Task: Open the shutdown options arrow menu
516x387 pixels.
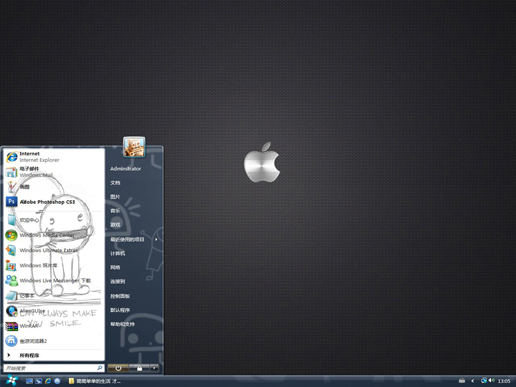Action: (154, 368)
